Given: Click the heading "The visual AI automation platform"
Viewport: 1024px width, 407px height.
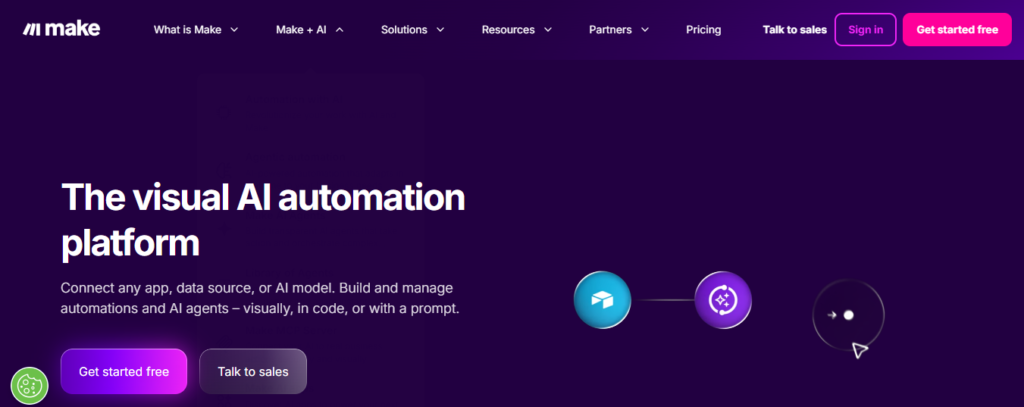Looking at the screenshot, I should click(x=263, y=220).
